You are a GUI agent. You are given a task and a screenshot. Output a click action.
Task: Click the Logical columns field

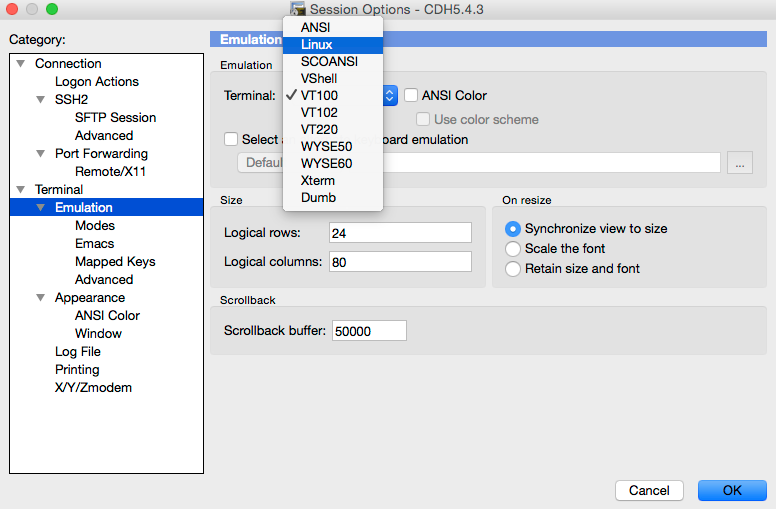point(400,261)
